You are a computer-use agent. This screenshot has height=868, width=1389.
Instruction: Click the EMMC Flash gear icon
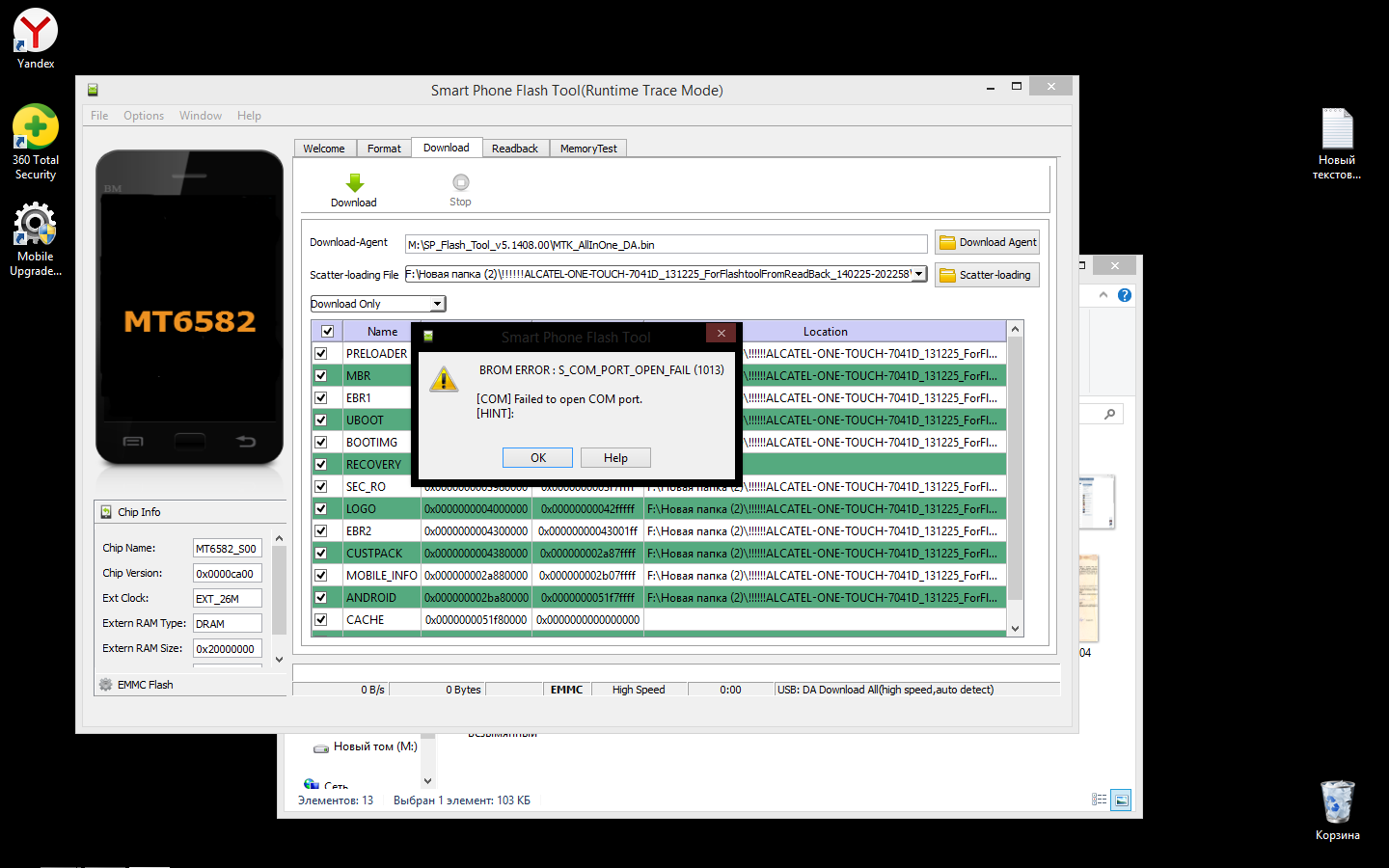(x=105, y=685)
